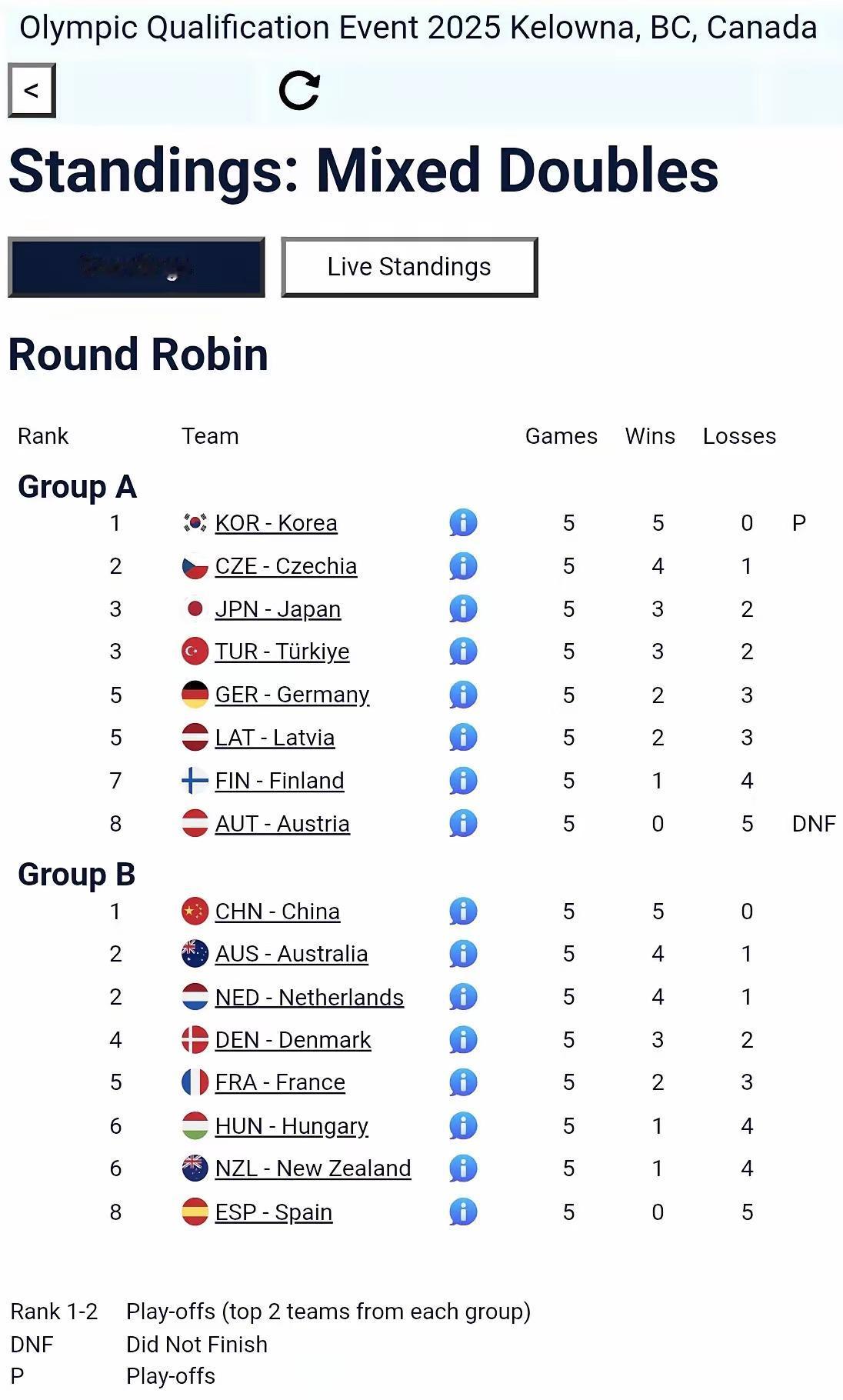
Task: Open the JPN - Japan team link
Action: coord(278,609)
